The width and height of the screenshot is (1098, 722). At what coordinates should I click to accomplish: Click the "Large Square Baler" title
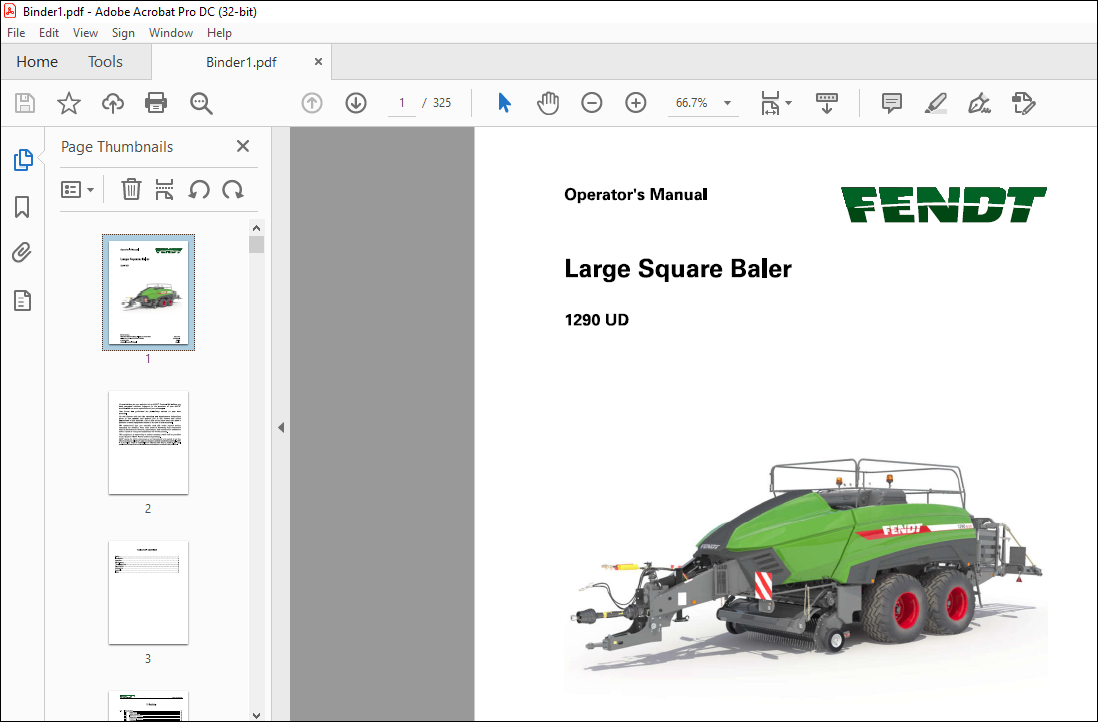(678, 269)
